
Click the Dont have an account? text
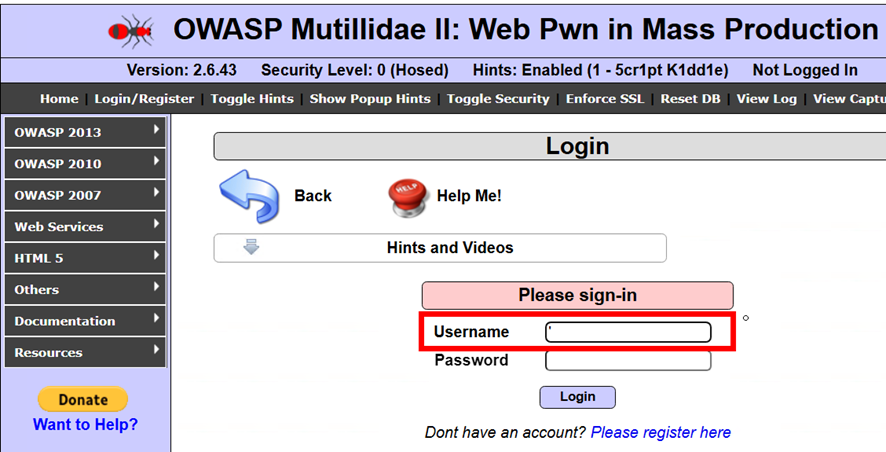pos(506,433)
